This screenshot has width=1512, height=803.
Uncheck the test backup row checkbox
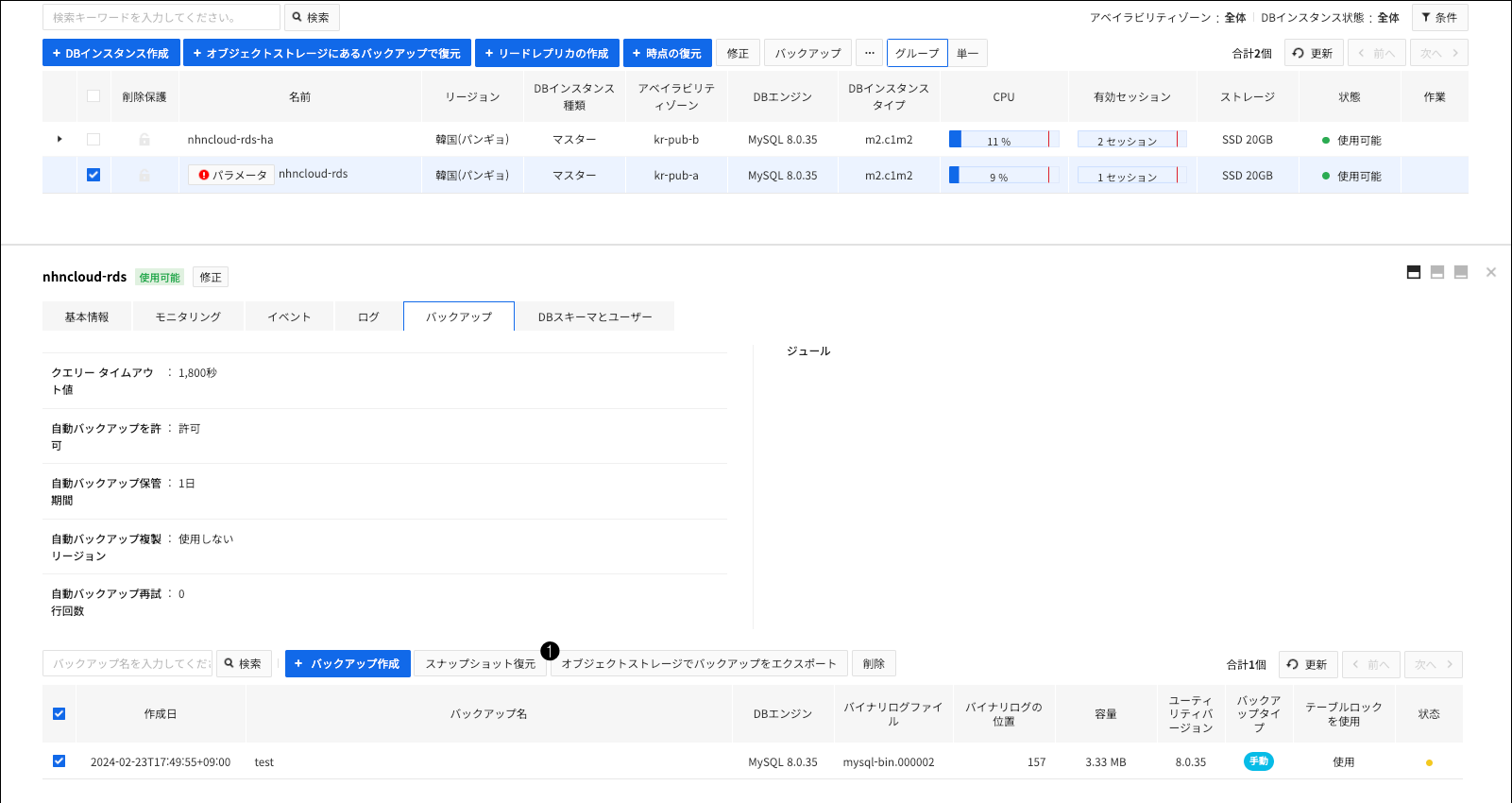pos(59,761)
